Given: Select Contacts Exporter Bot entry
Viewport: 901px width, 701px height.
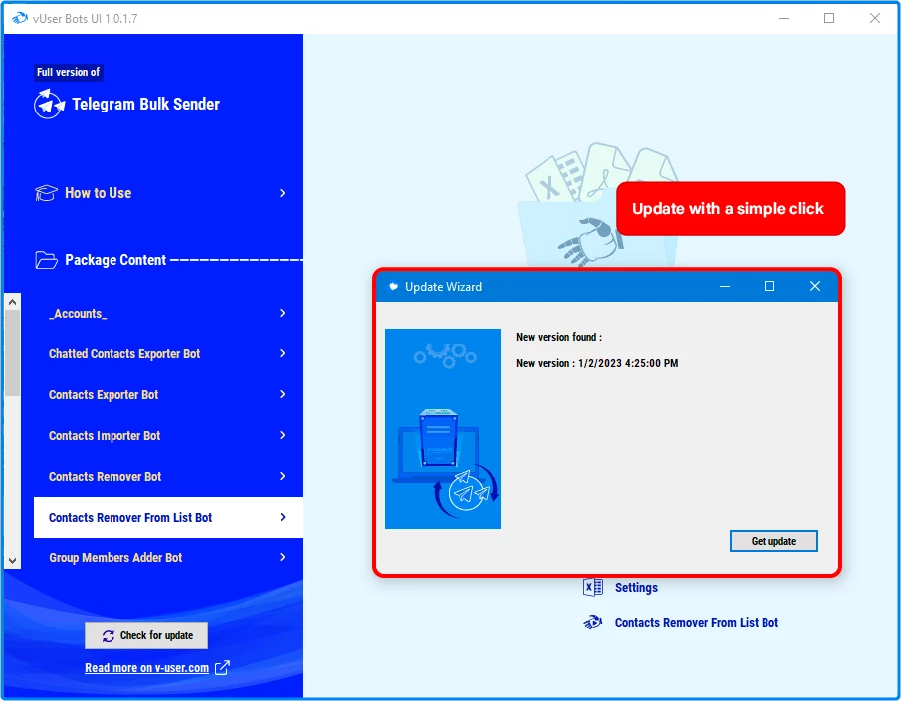Looking at the screenshot, I should coord(168,394).
